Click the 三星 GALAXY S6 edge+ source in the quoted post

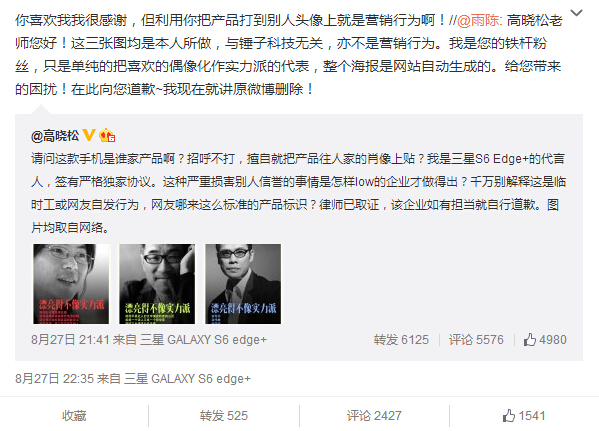coord(203,340)
